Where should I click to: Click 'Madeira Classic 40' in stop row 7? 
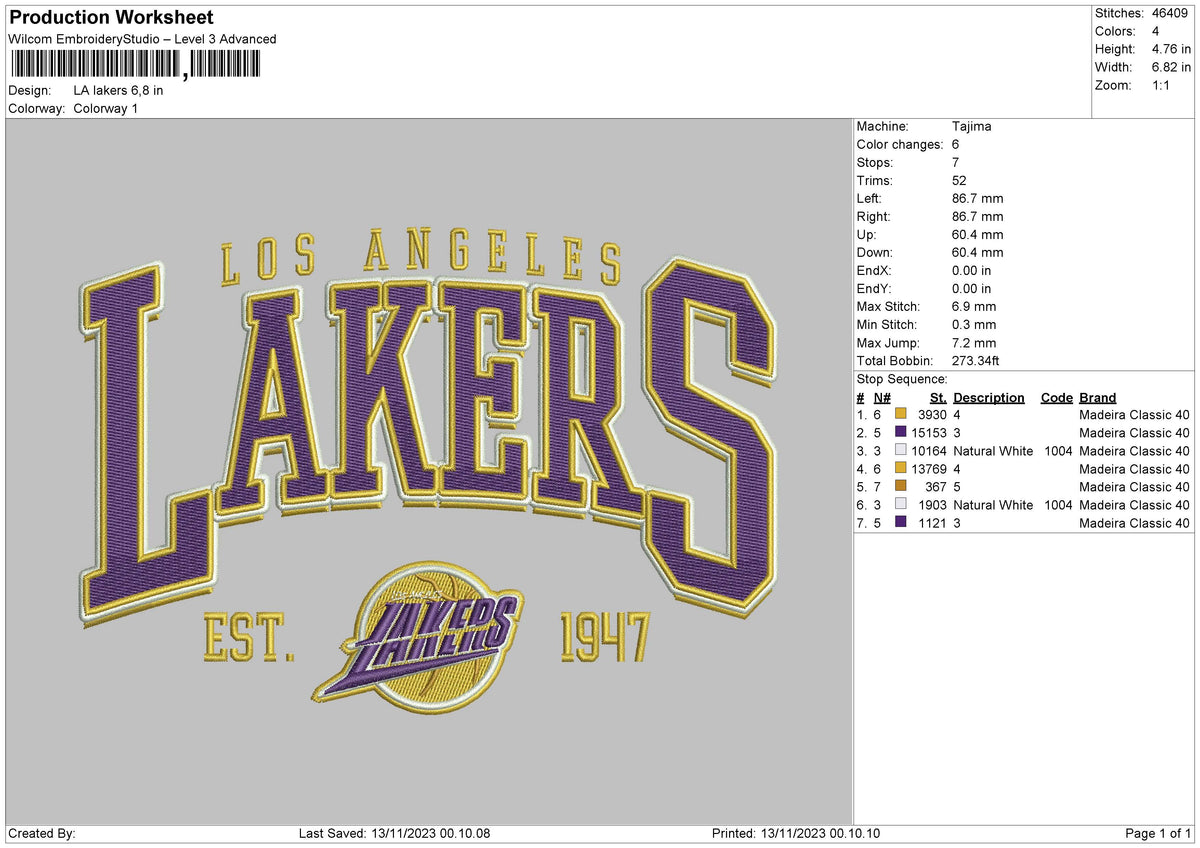tap(1134, 523)
